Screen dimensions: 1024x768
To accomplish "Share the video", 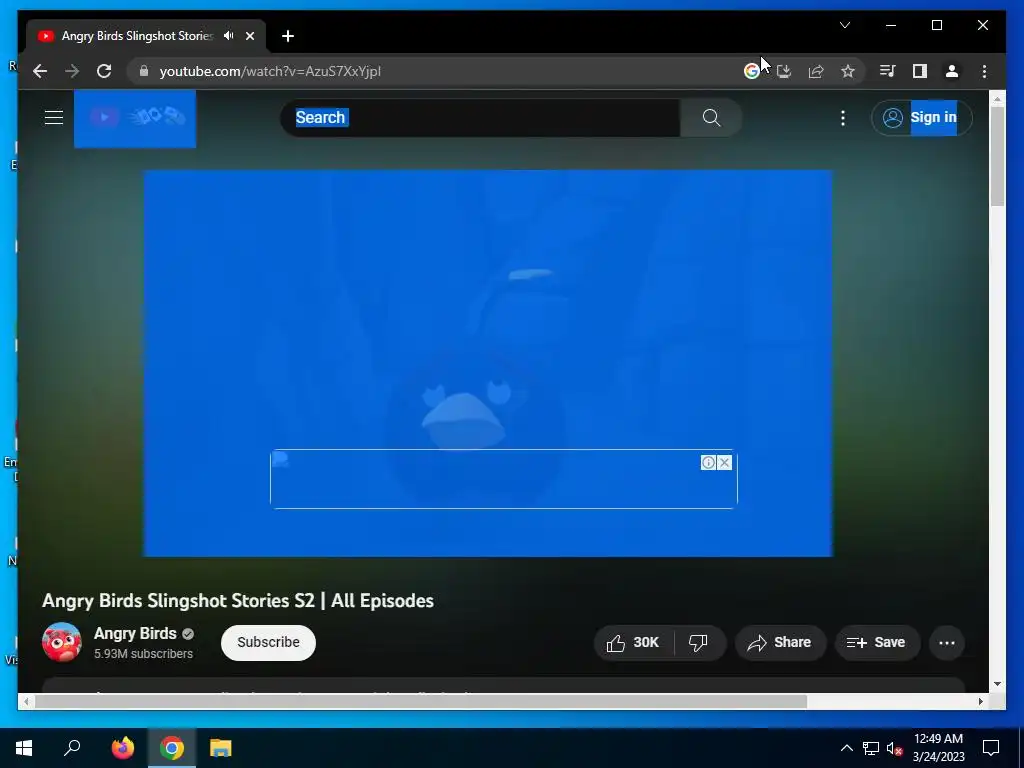I will 780,643.
